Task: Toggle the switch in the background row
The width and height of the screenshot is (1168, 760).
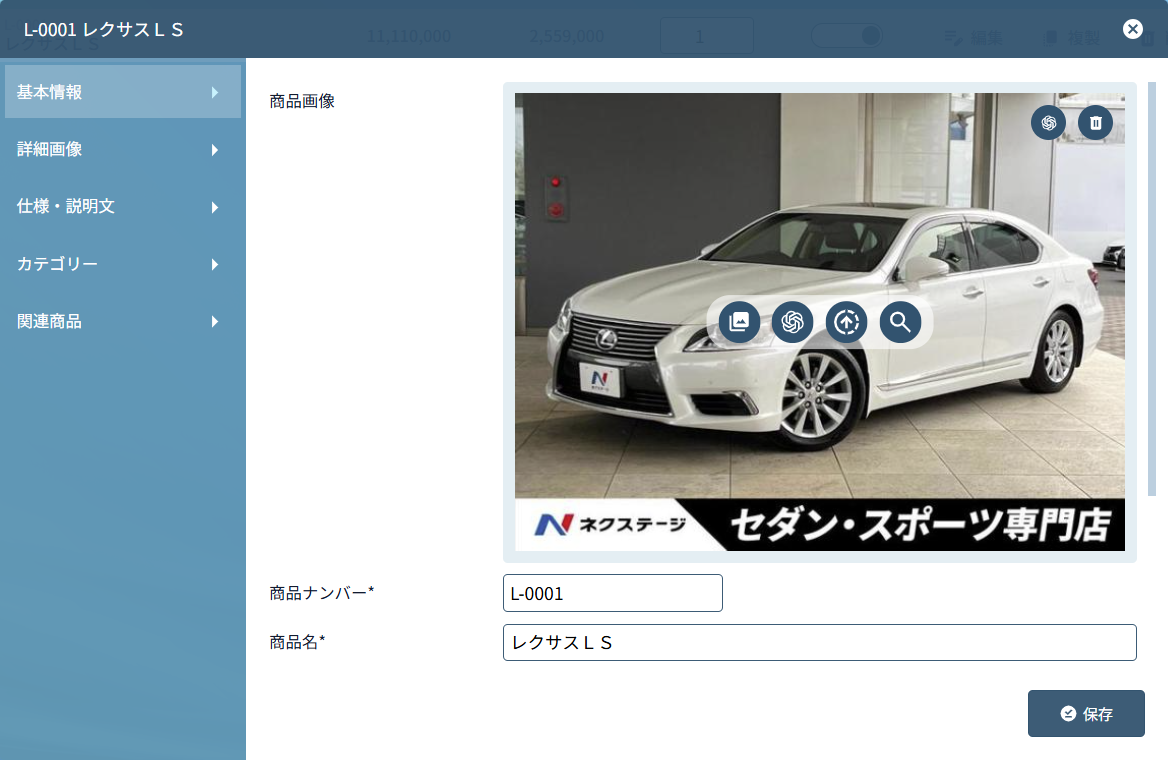Action: (847, 36)
